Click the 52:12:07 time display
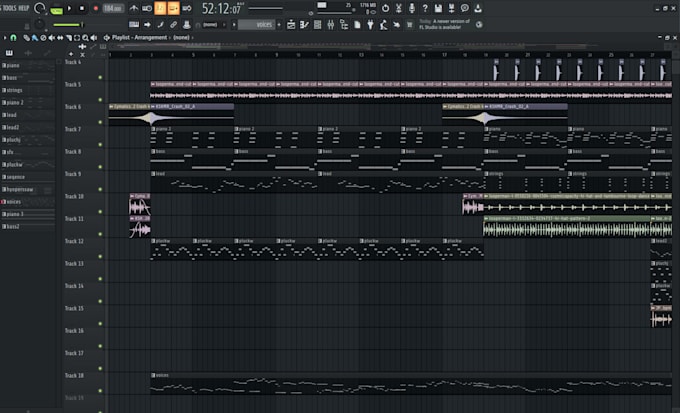 tap(222, 8)
